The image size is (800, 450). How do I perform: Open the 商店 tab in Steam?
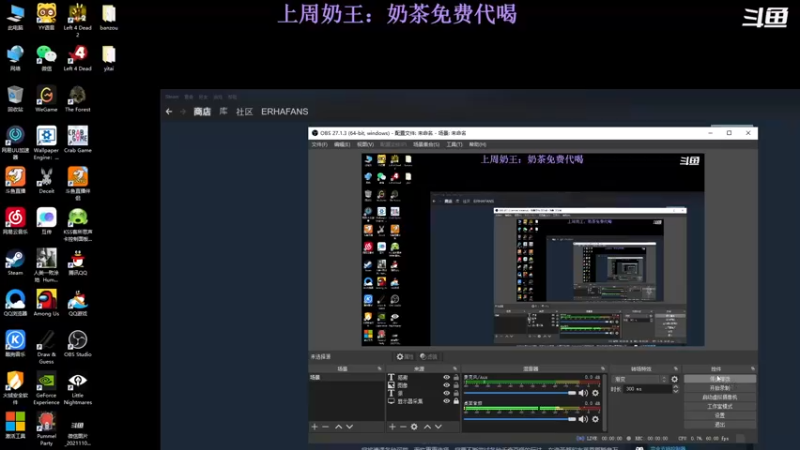[x=202, y=111]
